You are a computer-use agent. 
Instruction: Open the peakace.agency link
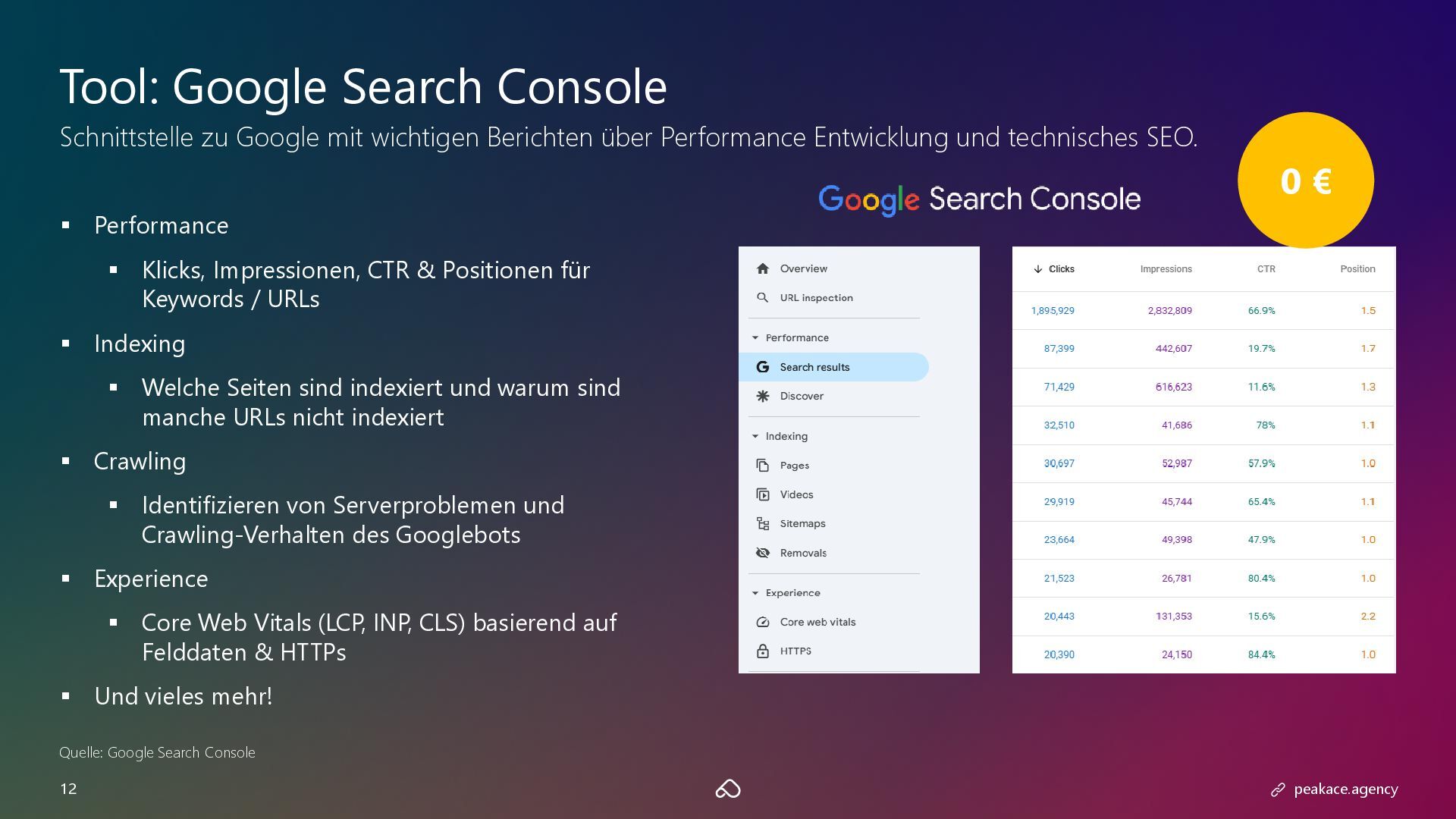click(1345, 789)
